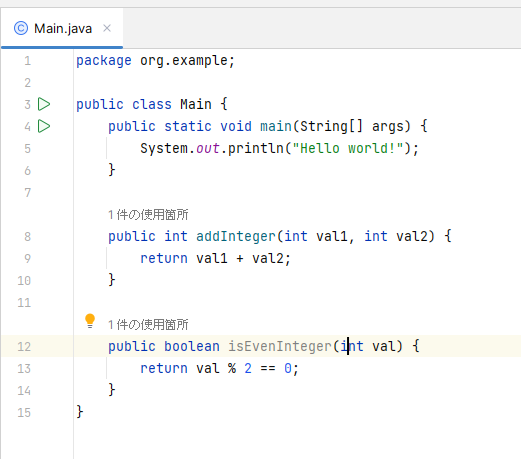Image resolution: width=521 pixels, height=459 pixels.
Task: Click the class name Main in declaration
Action: (196, 104)
